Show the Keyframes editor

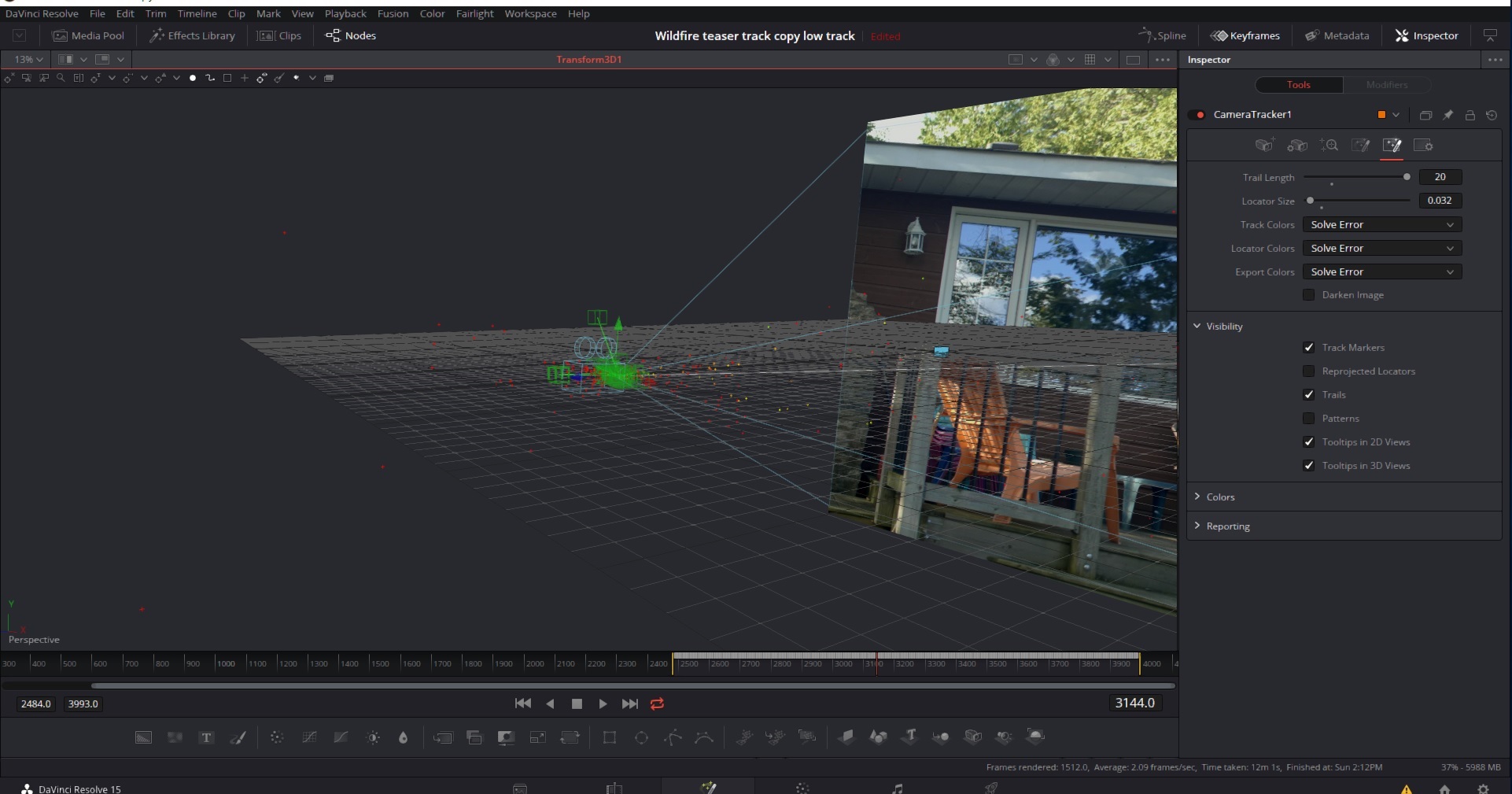pos(1245,35)
